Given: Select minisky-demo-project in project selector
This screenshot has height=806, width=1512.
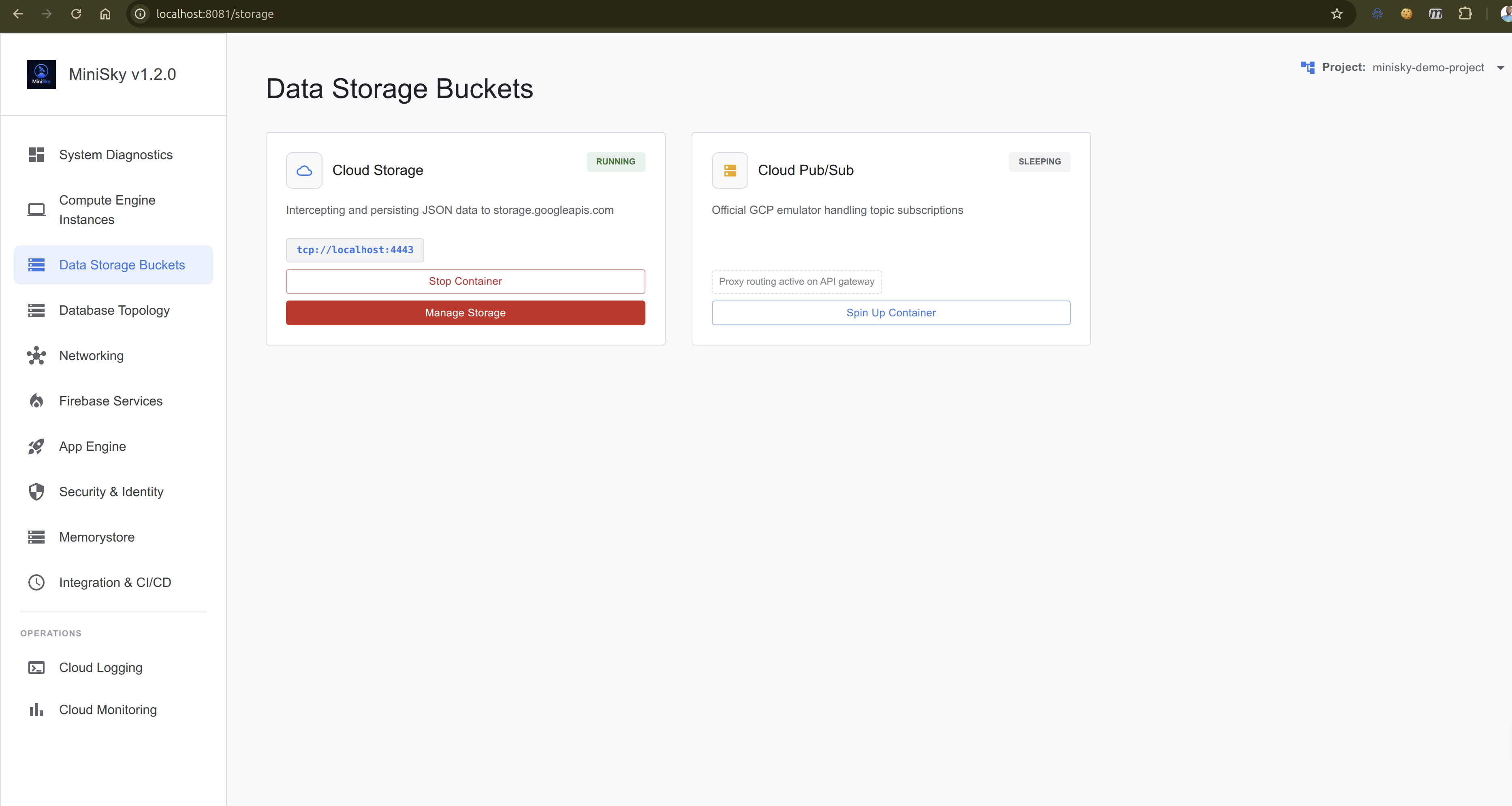Looking at the screenshot, I should (1428, 68).
